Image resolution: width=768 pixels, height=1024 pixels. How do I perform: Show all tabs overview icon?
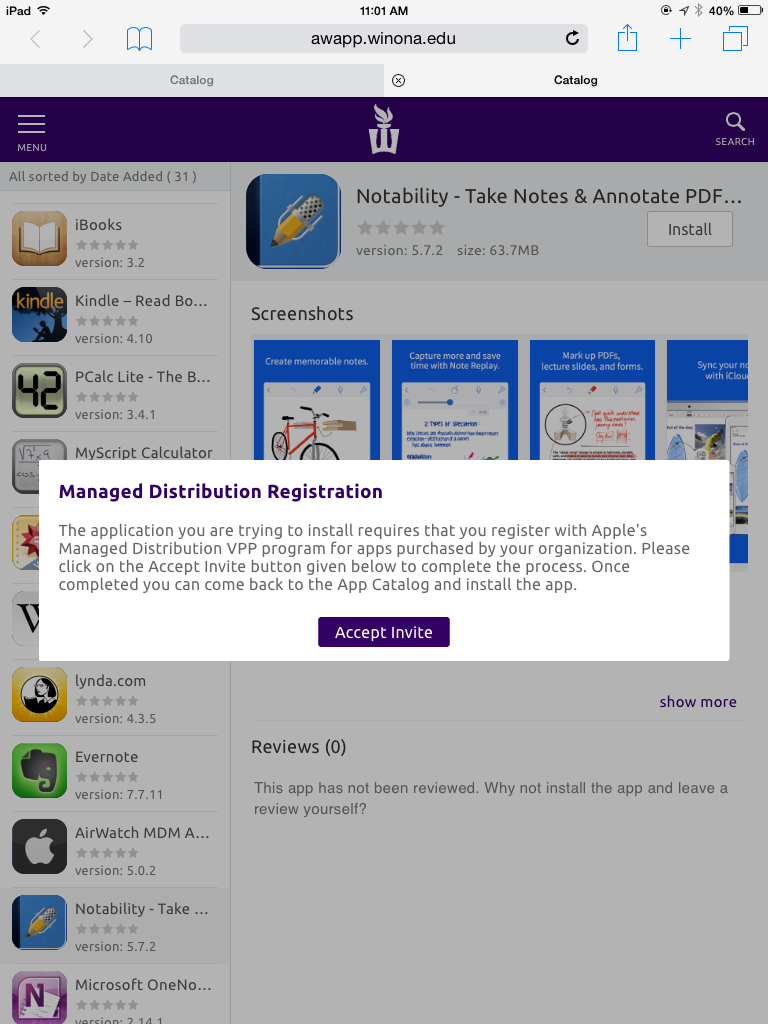(735, 39)
